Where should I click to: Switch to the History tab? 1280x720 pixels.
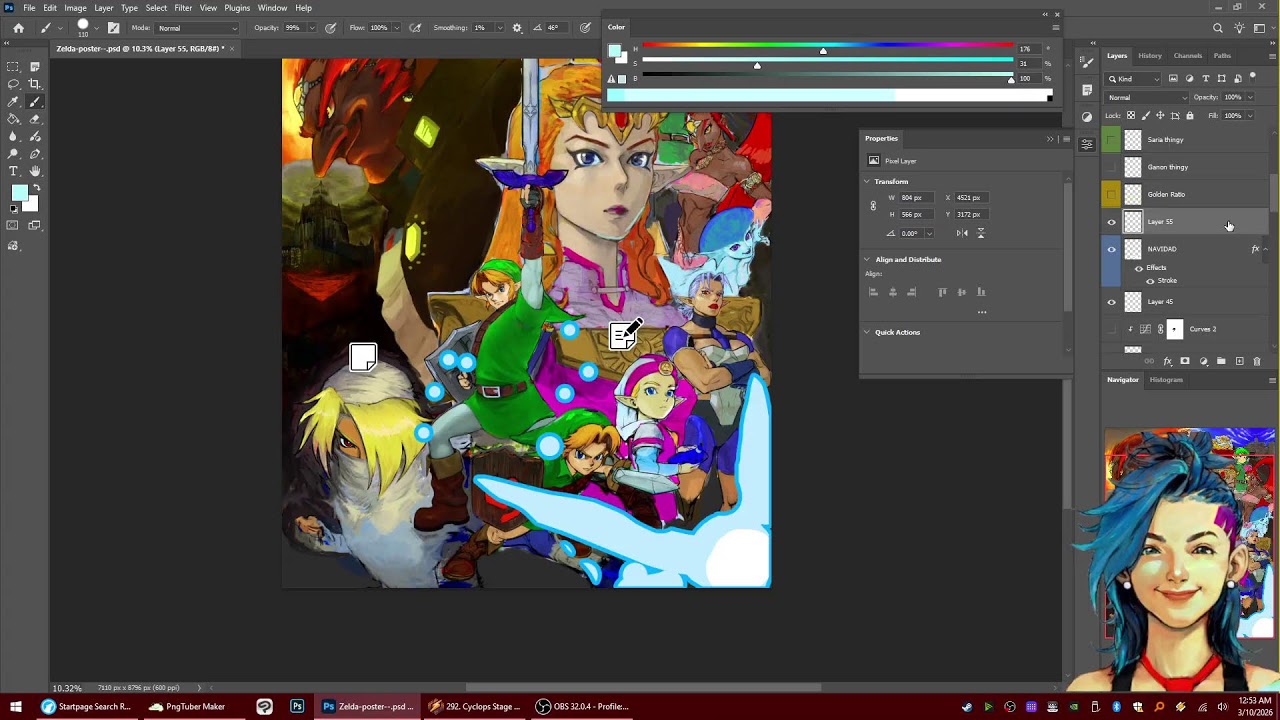[1150, 56]
